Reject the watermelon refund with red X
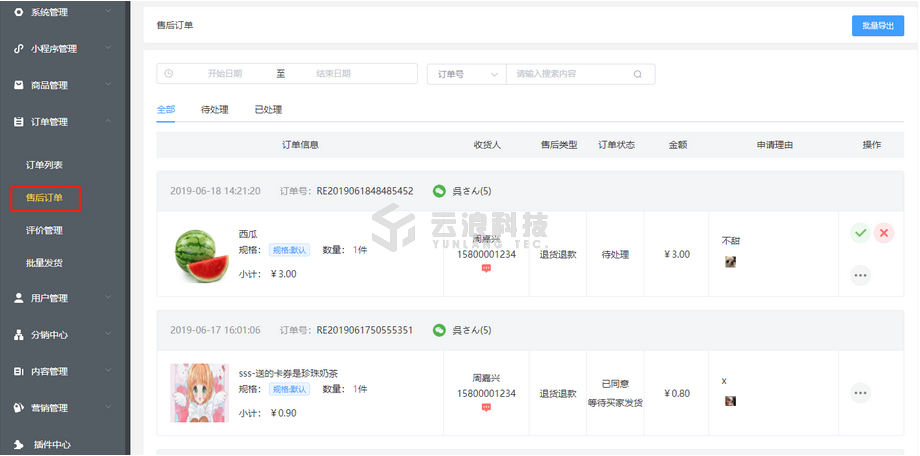 pos(884,233)
